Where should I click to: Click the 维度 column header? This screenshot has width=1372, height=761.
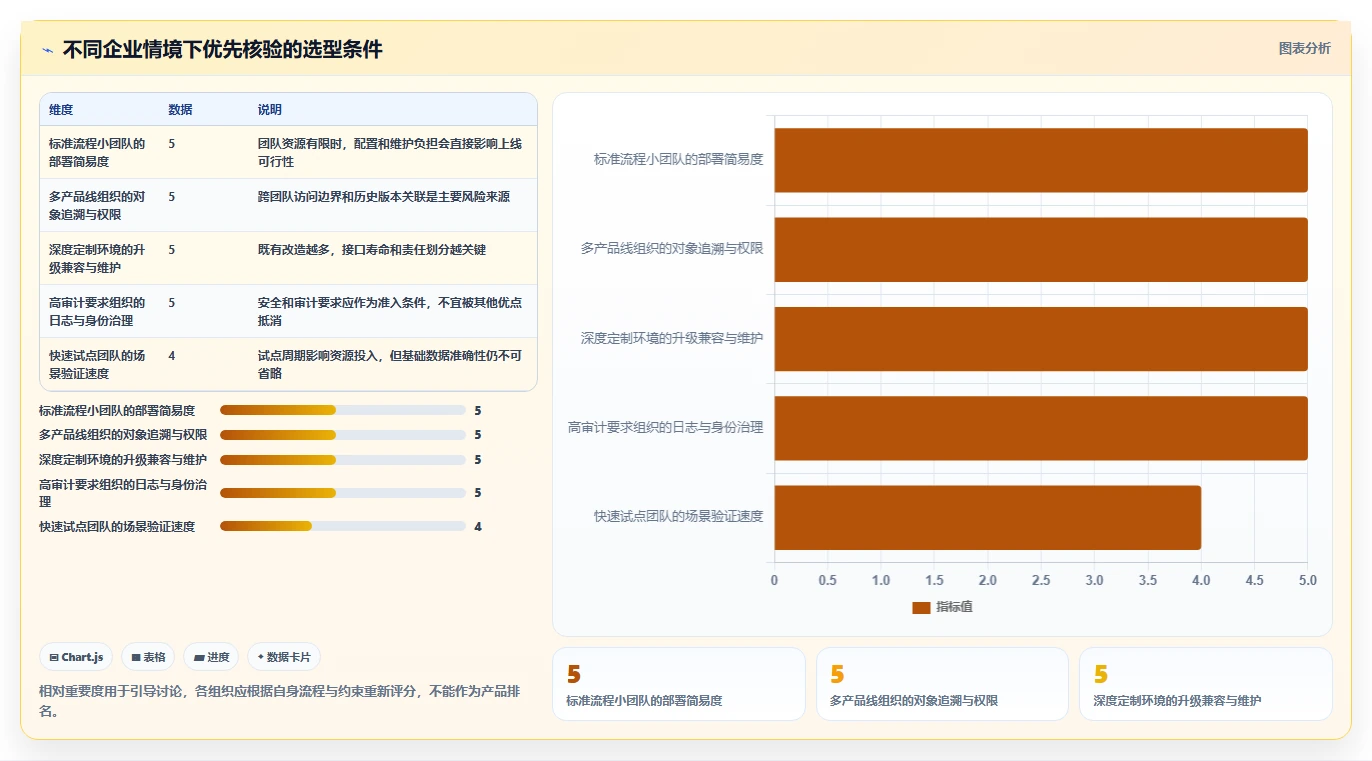(61, 110)
